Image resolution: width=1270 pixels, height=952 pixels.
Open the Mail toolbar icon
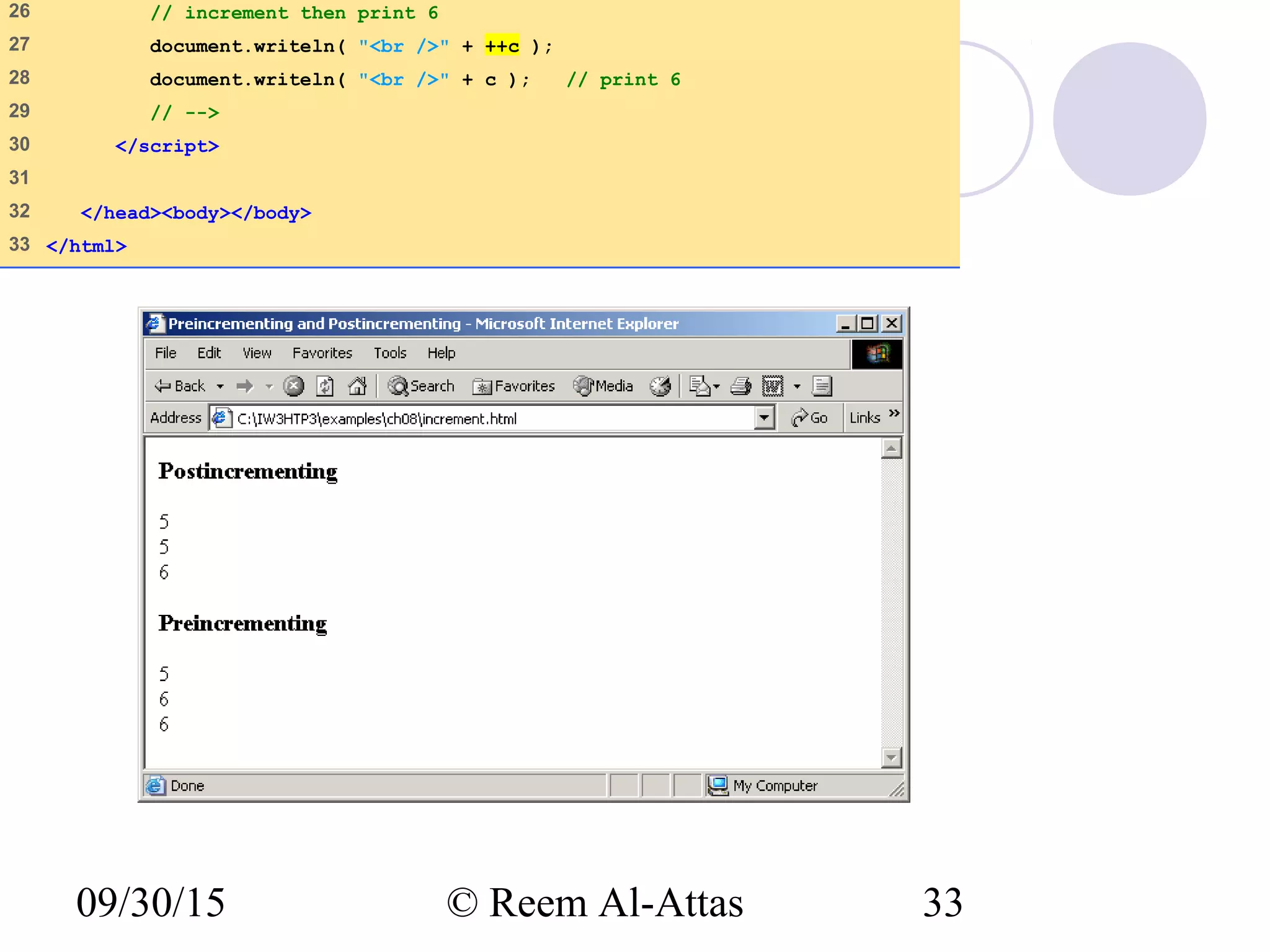pos(701,386)
